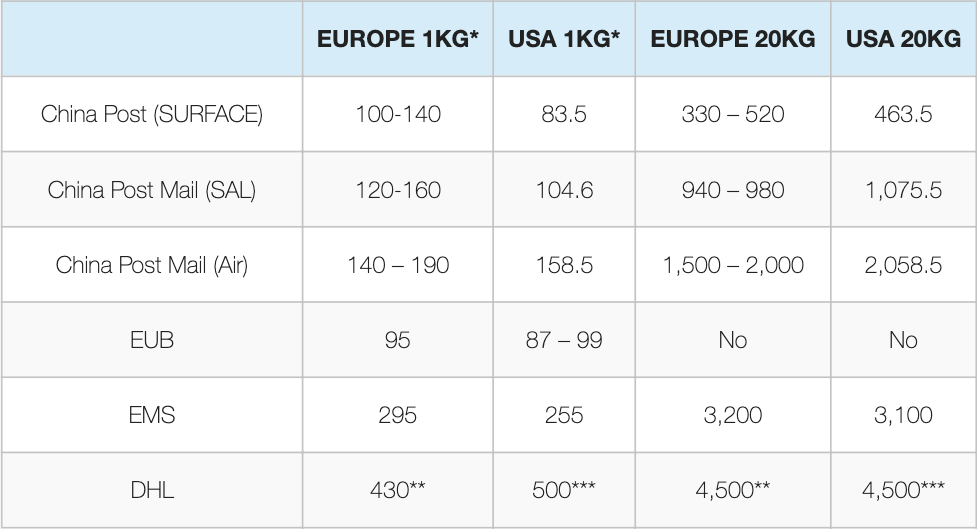Select the EUB row label
Screen dimensions: 977x531
152,340
